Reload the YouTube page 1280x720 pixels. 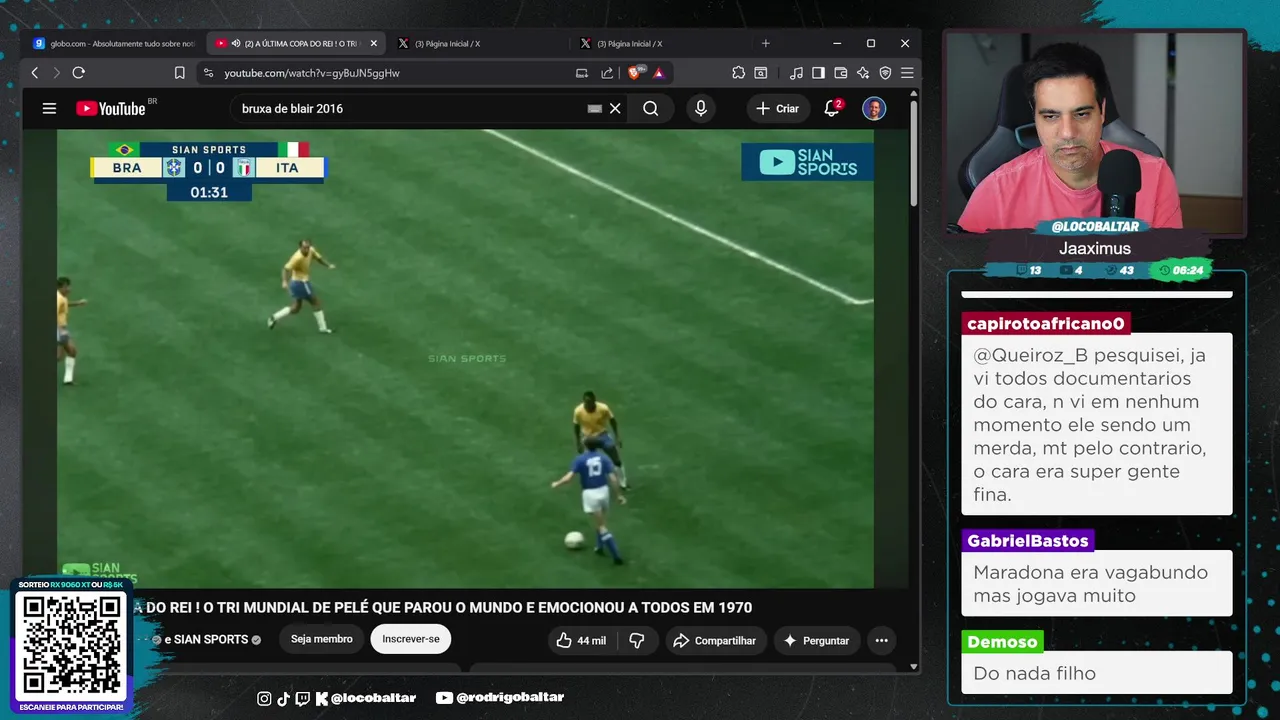(79, 73)
